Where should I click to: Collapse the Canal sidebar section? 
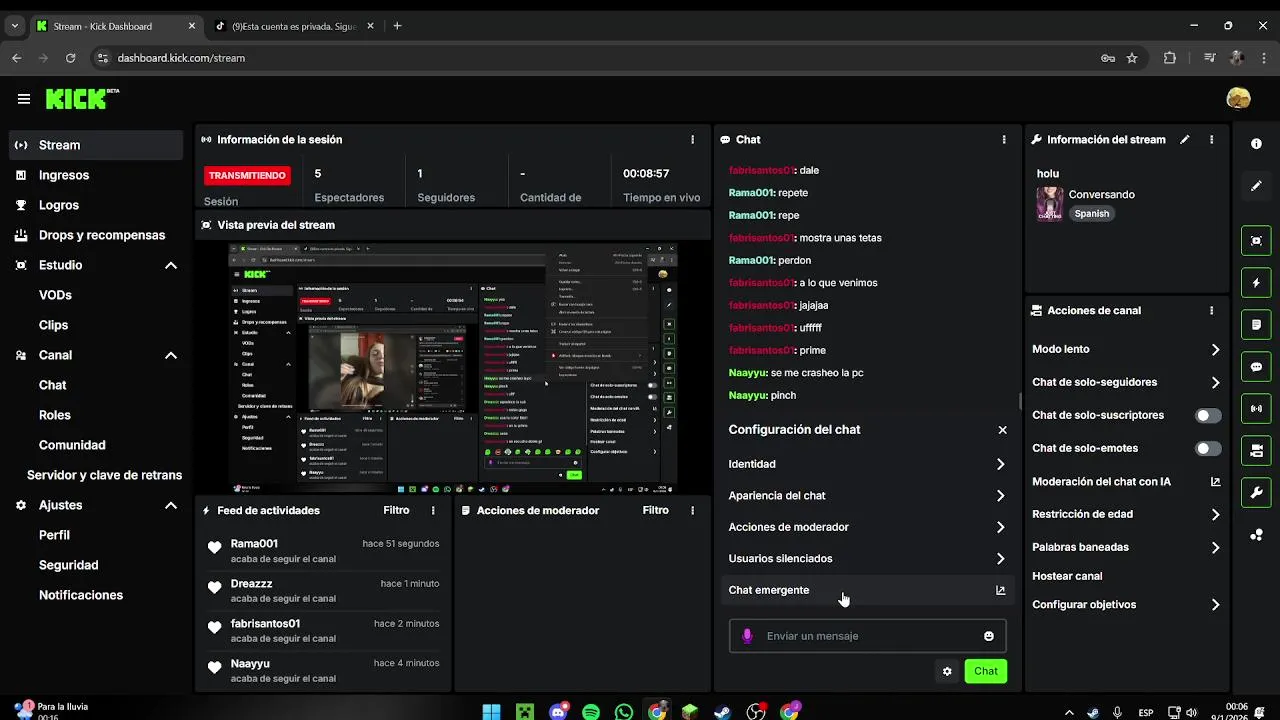pos(171,355)
